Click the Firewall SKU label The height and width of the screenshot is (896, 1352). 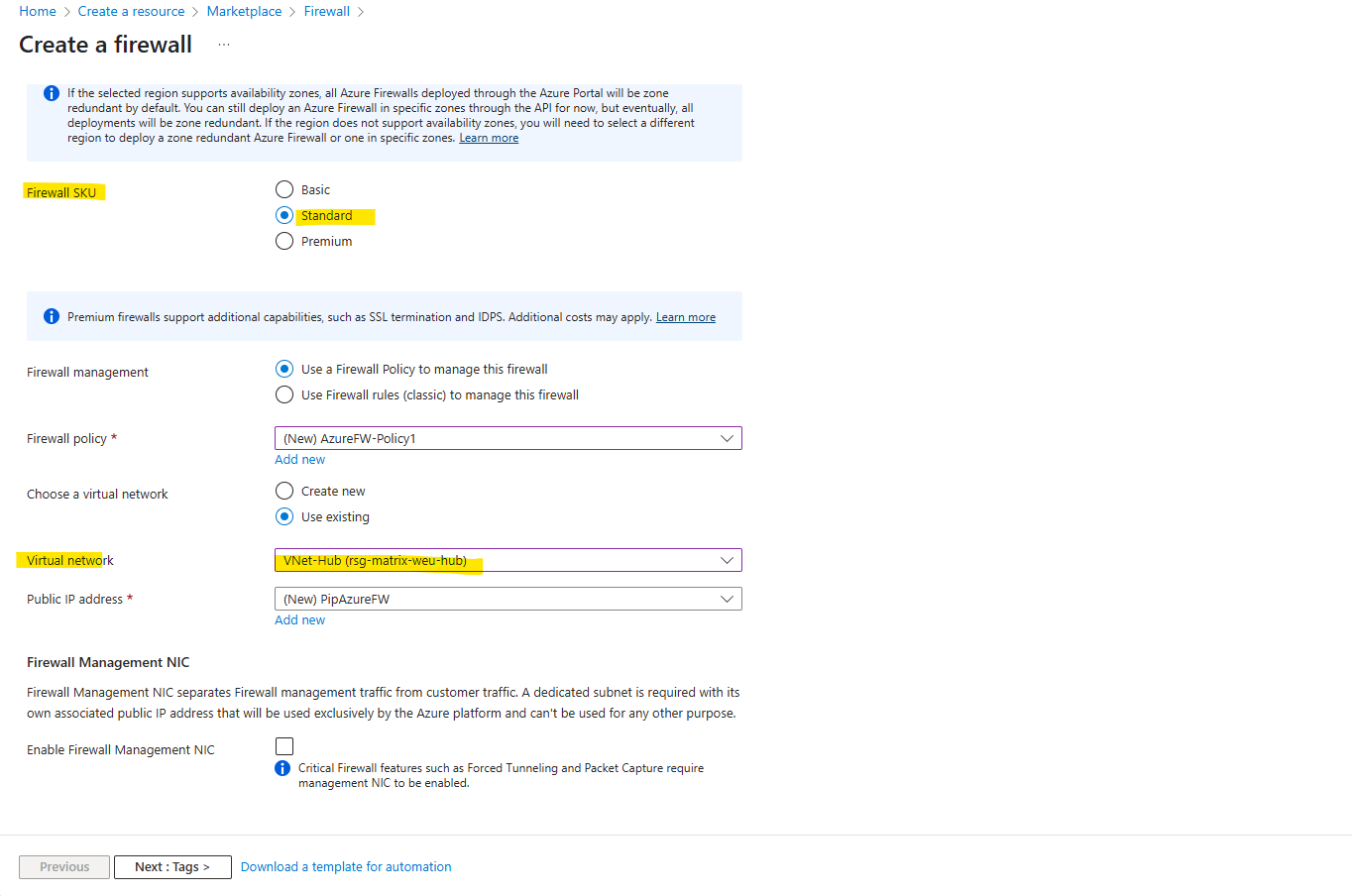click(61, 192)
